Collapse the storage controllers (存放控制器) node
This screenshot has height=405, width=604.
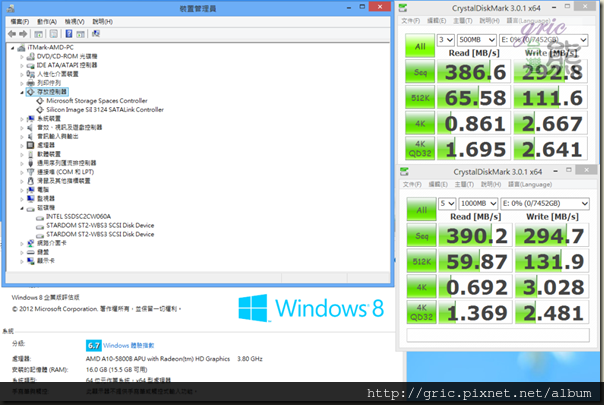[x=22, y=92]
